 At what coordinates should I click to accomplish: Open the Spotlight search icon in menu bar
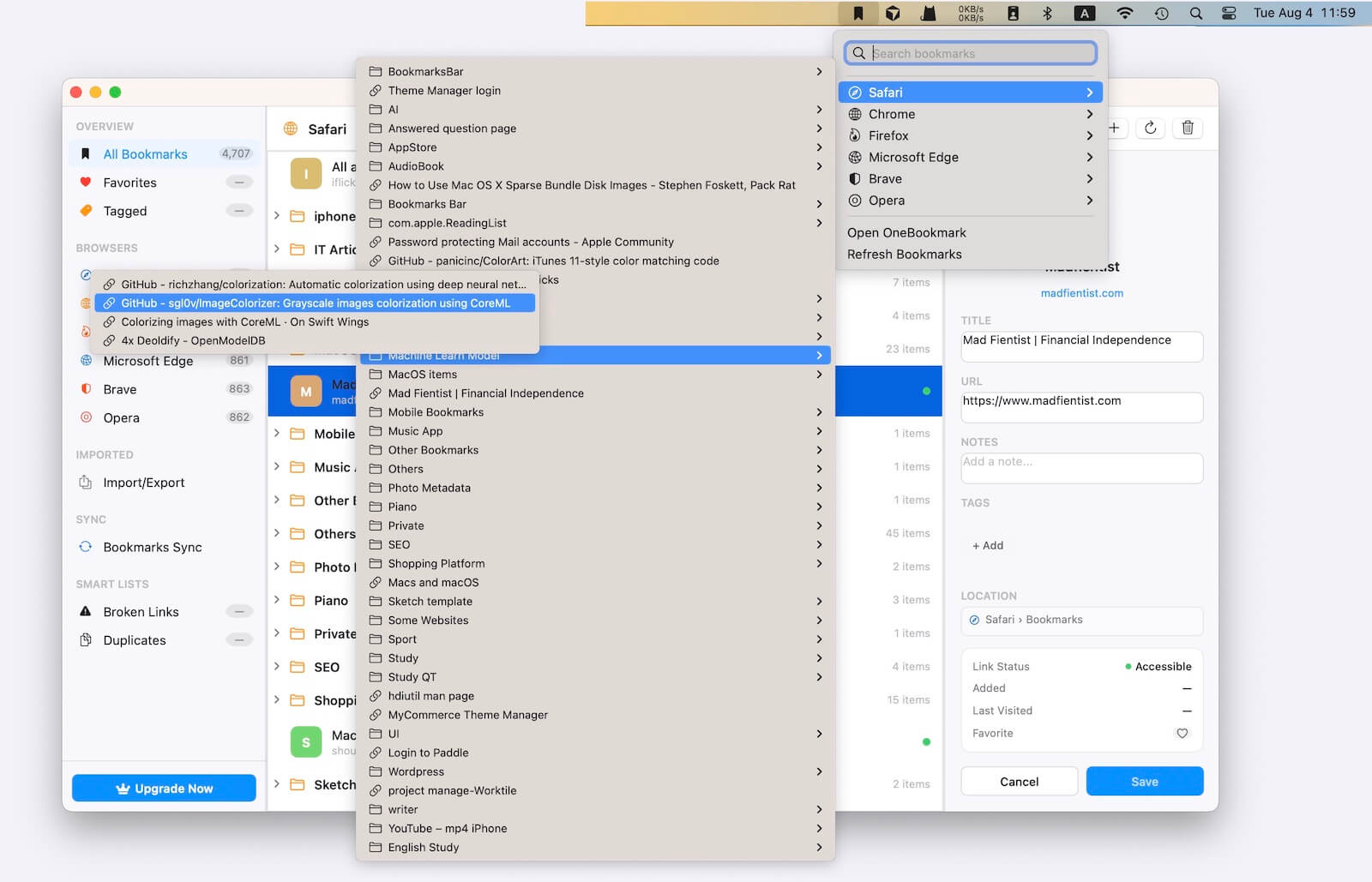[1195, 13]
